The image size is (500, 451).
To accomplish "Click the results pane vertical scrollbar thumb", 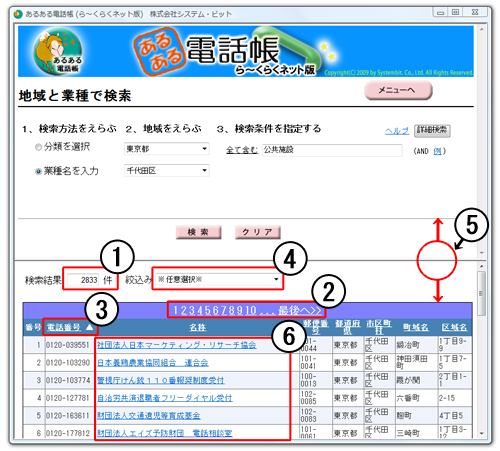I will click(x=481, y=293).
